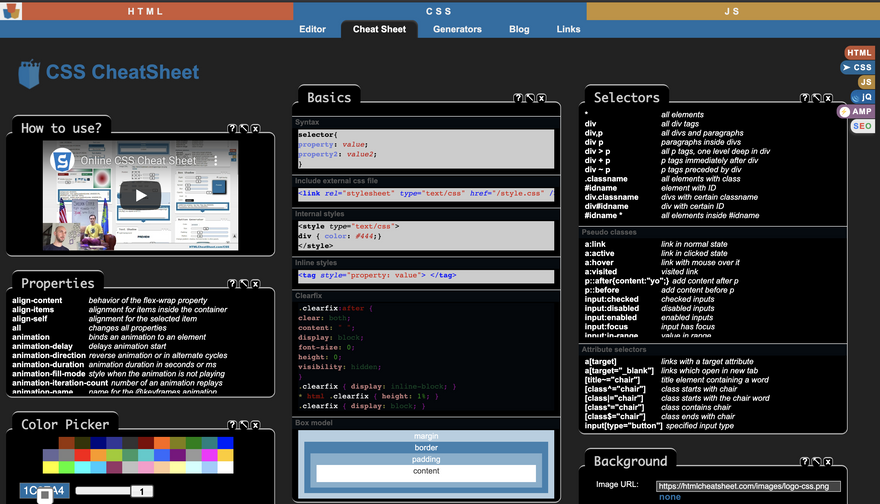This screenshot has height=504, width=880.
Task: Go to the JS section in top bar
Action: pyautogui.click(x=732, y=11)
